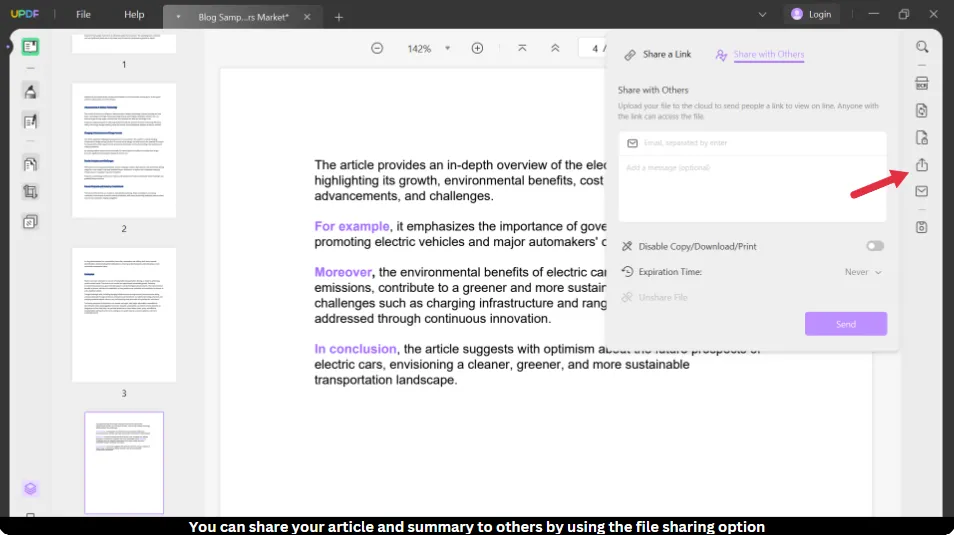The height and width of the screenshot is (535, 954).
Task: Open the File menu
Action: [x=83, y=14]
